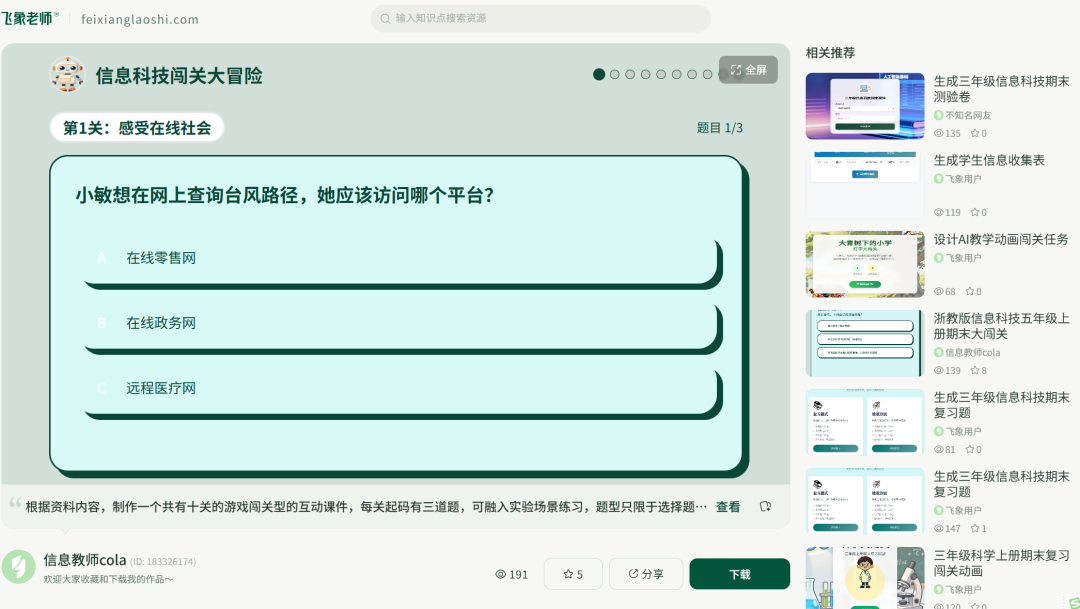This screenshot has height=609, width=1080.
Task: Click the knowledge search input field
Action: coord(540,18)
